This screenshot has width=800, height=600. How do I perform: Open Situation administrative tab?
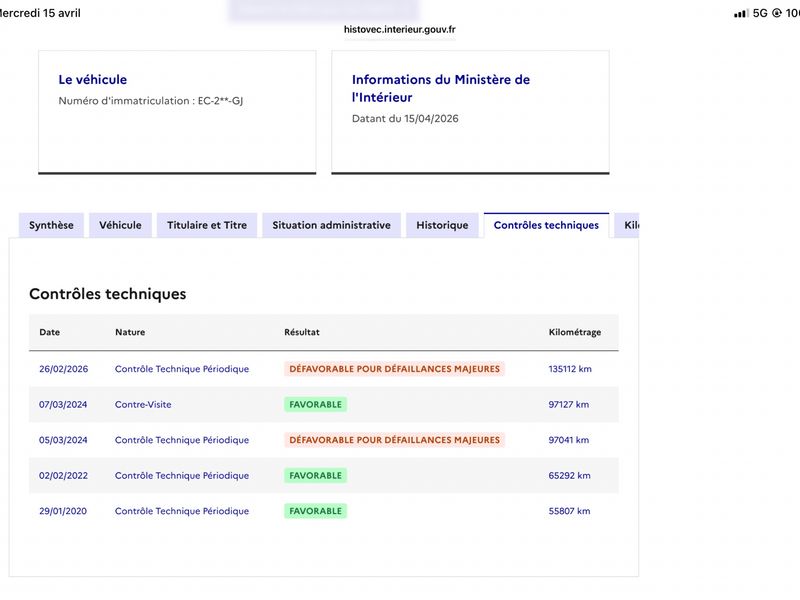(x=331, y=225)
